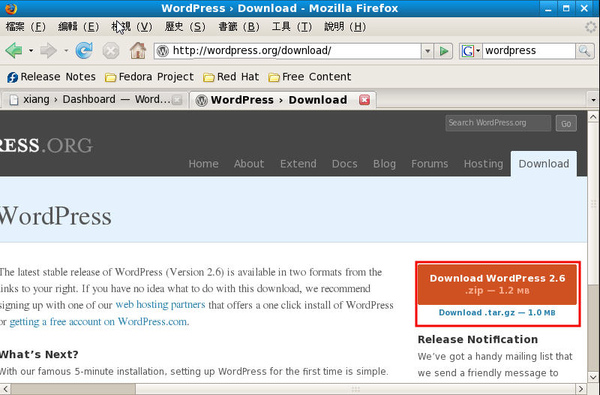Click the Search WordPress.org field
This screenshot has width=600, height=395.
pyautogui.click(x=498, y=123)
